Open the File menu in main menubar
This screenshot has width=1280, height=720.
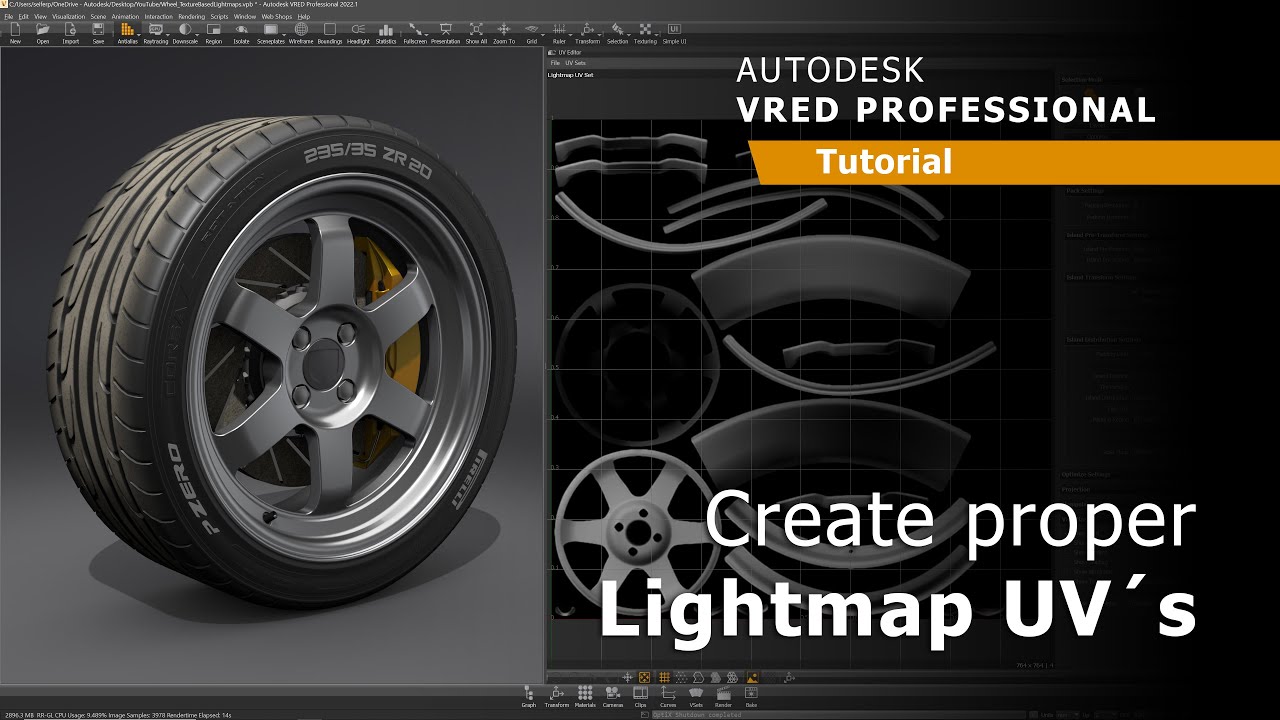pos(9,17)
